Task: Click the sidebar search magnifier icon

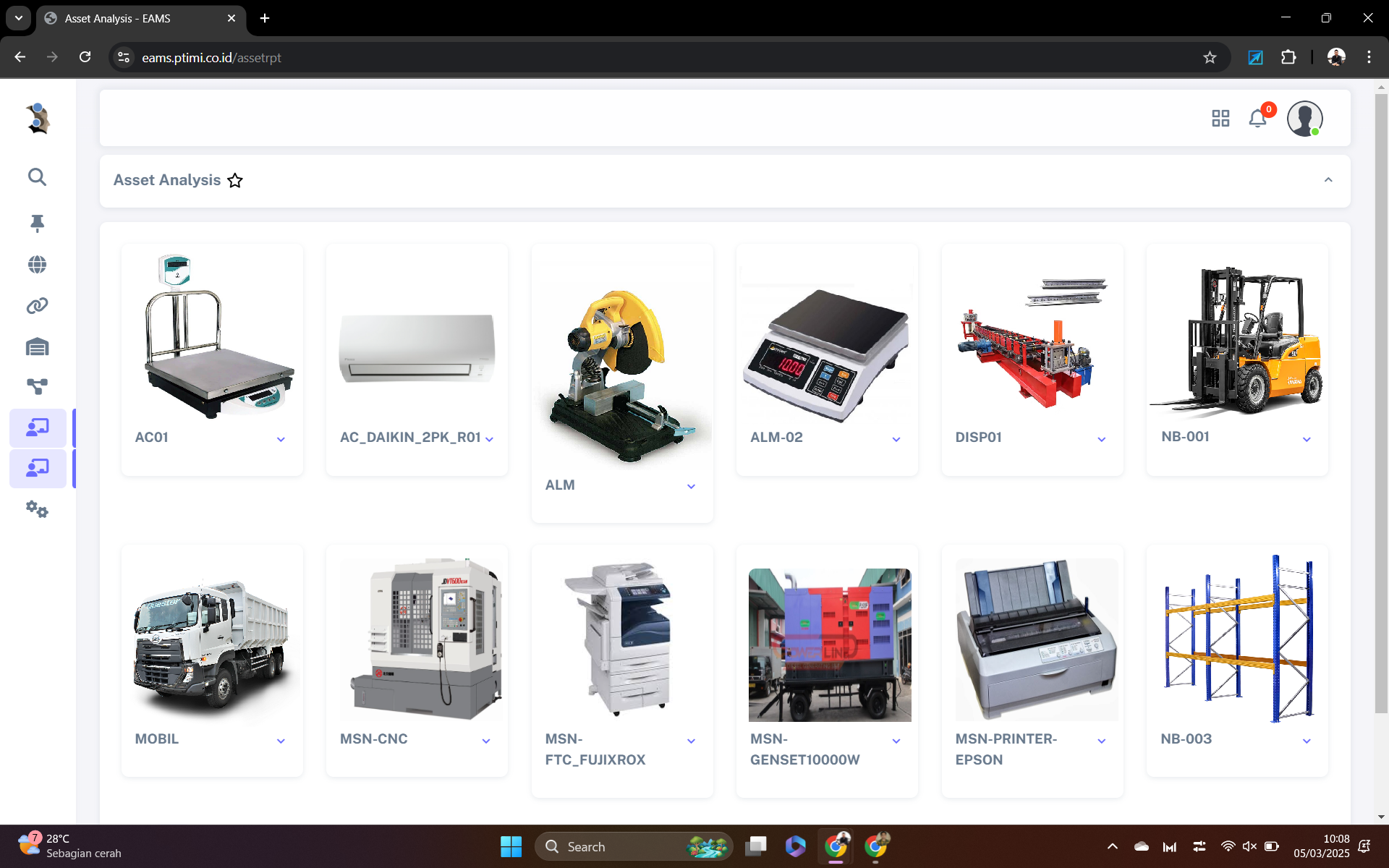Action: 37,177
